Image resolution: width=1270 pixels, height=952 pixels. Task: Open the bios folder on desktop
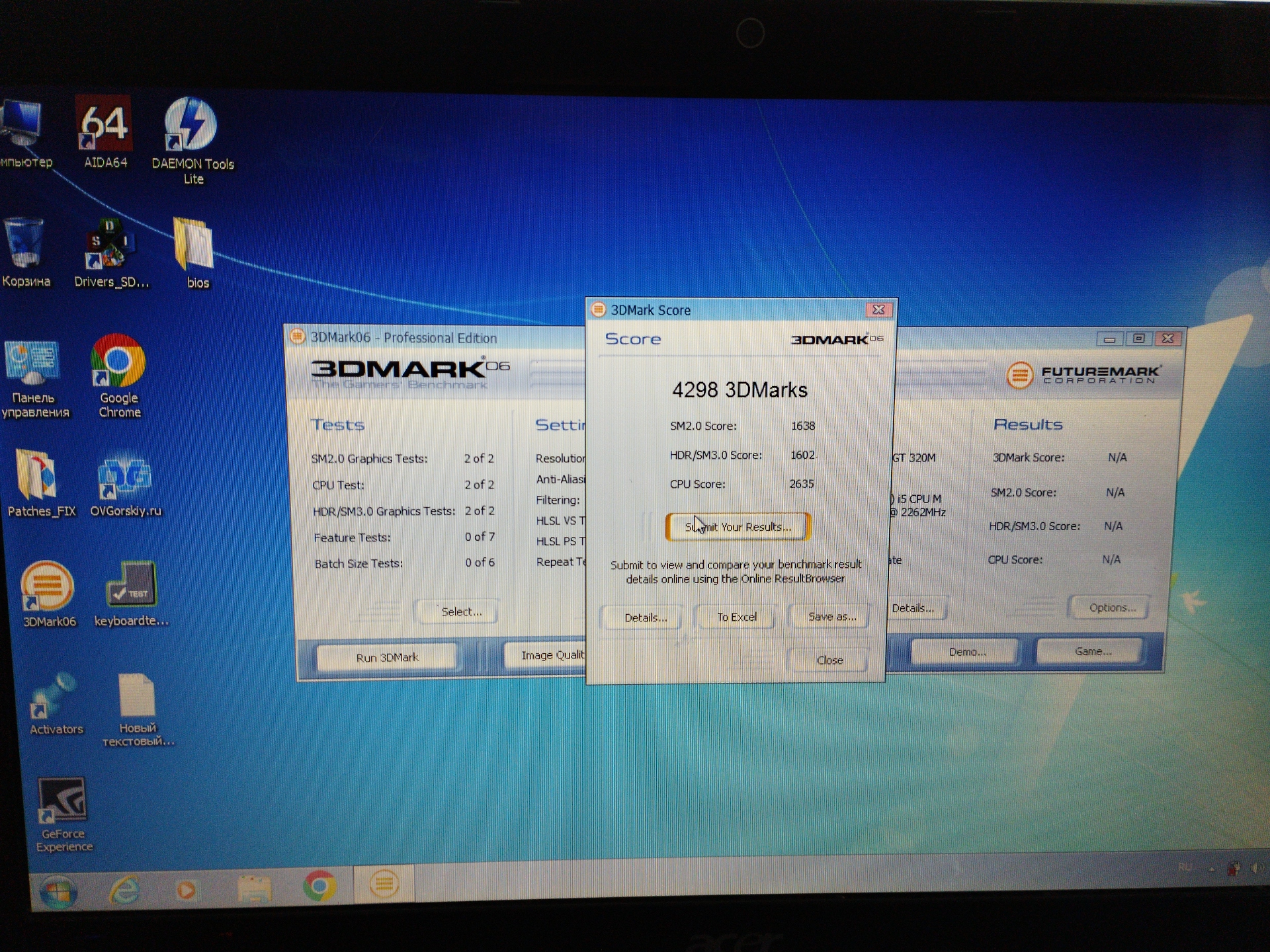(196, 253)
